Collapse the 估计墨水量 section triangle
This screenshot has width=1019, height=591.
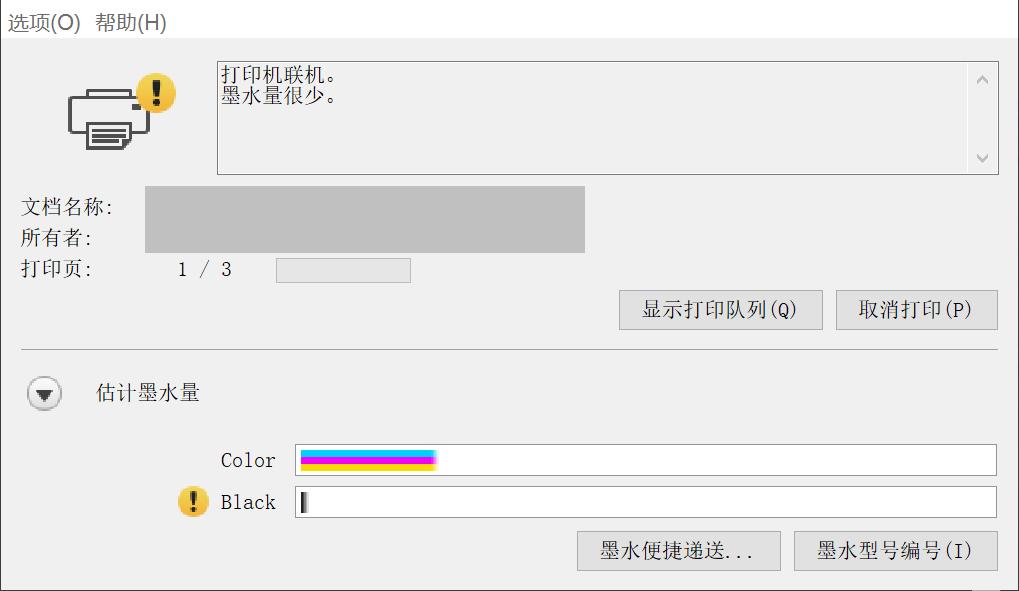(x=44, y=394)
